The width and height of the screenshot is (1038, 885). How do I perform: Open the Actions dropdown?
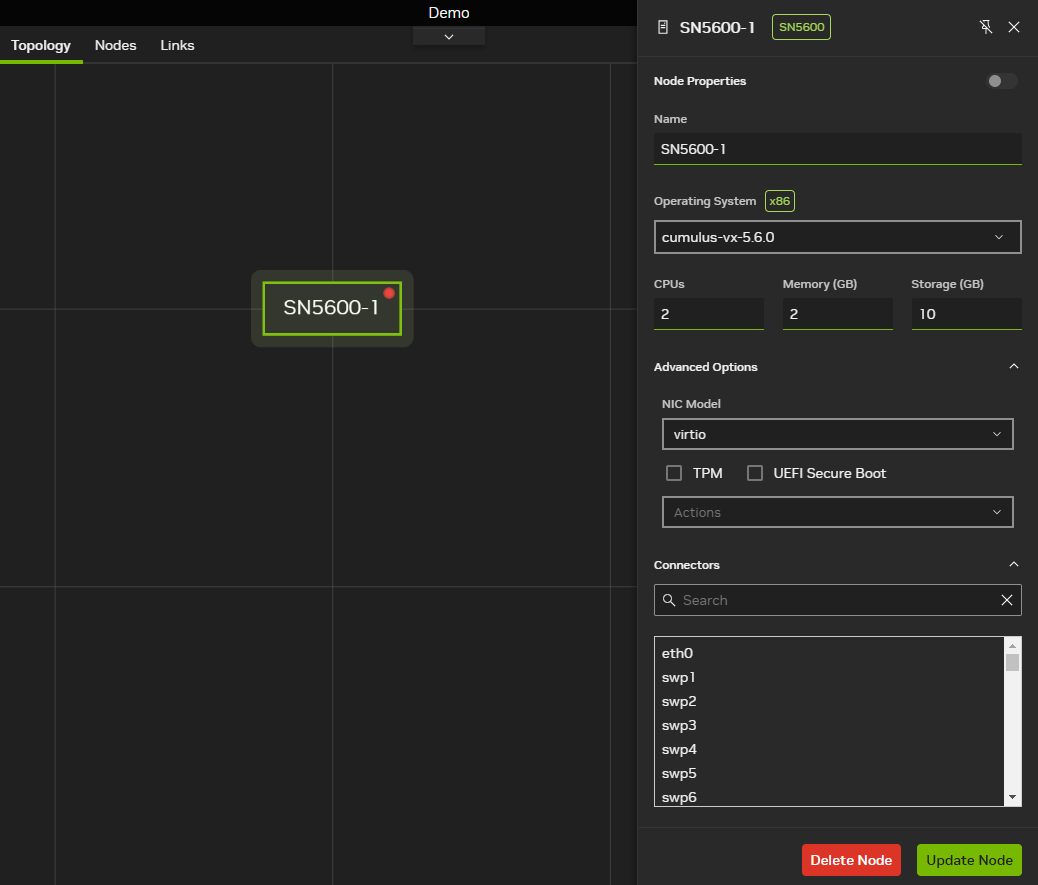tap(837, 512)
